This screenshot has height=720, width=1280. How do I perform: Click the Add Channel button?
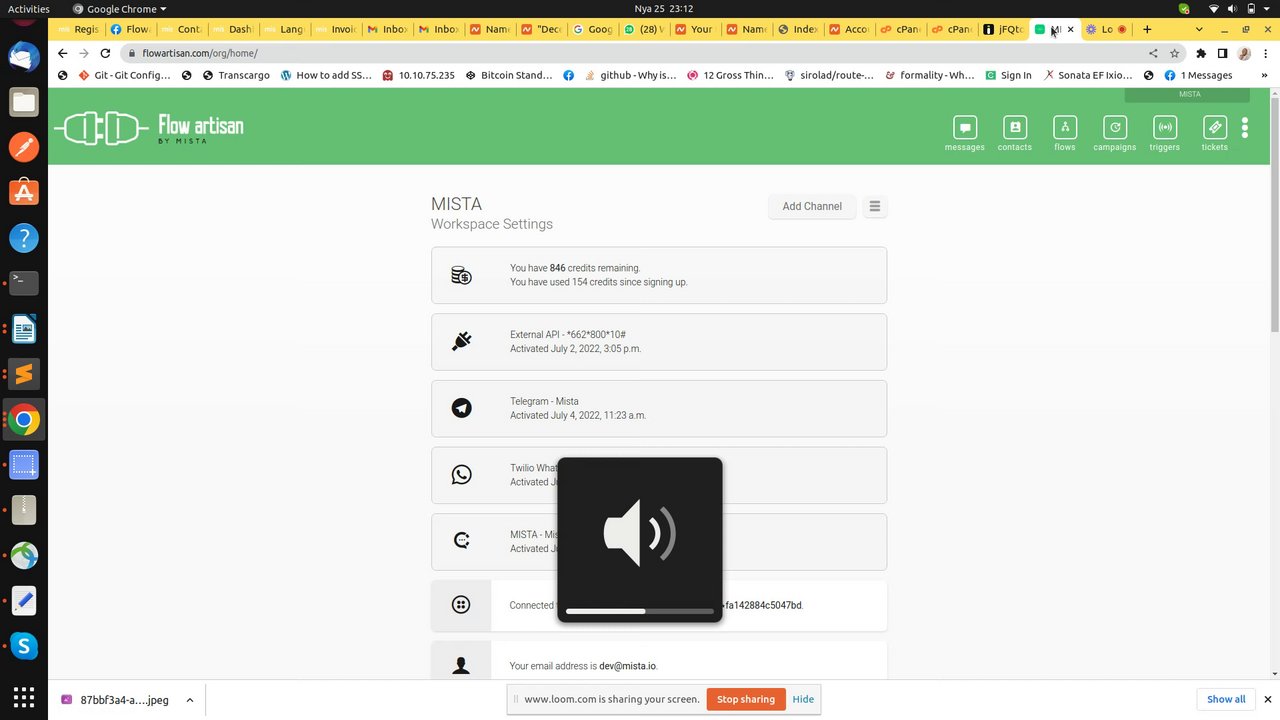tap(812, 206)
